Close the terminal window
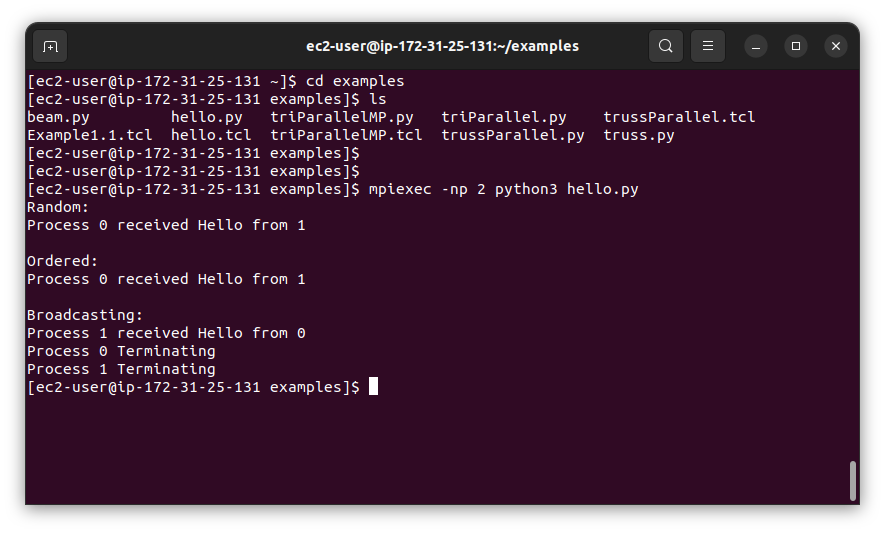Screen dimensions: 885x533 [836, 46]
